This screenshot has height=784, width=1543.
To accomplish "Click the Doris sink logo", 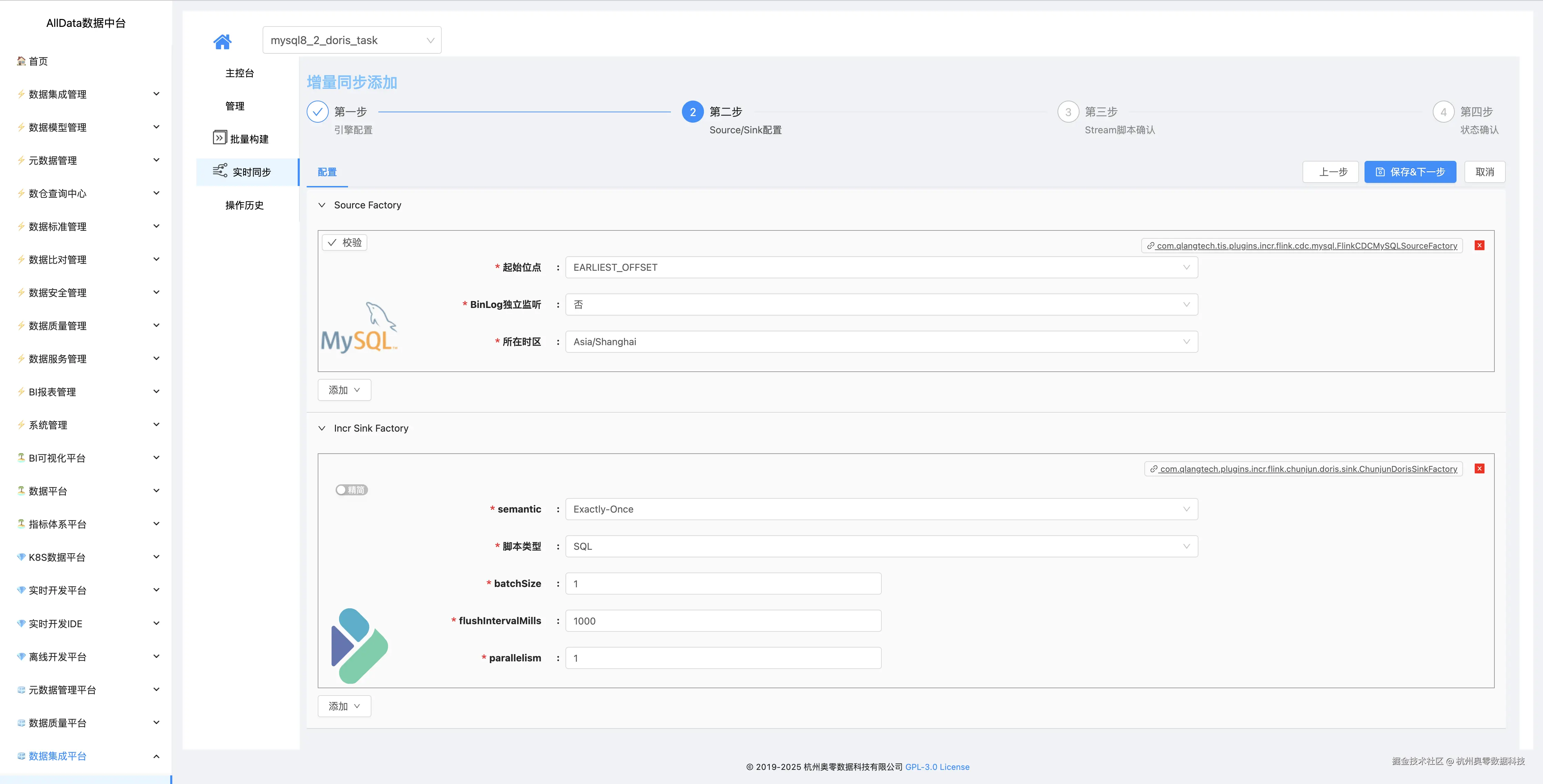I will (359, 646).
